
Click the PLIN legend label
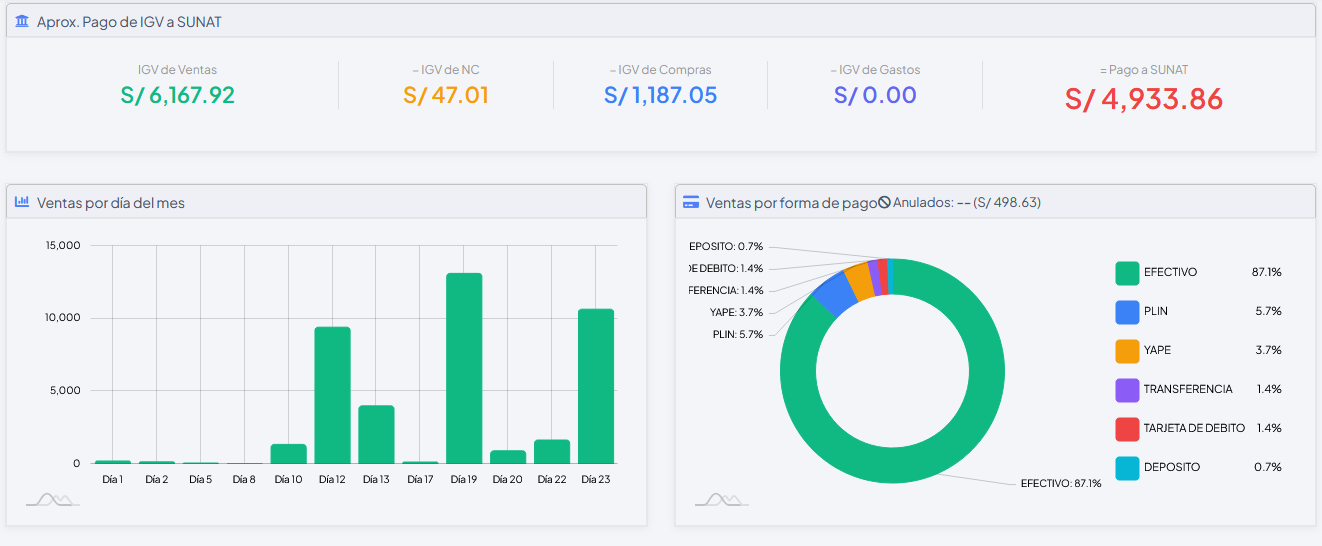(1156, 312)
